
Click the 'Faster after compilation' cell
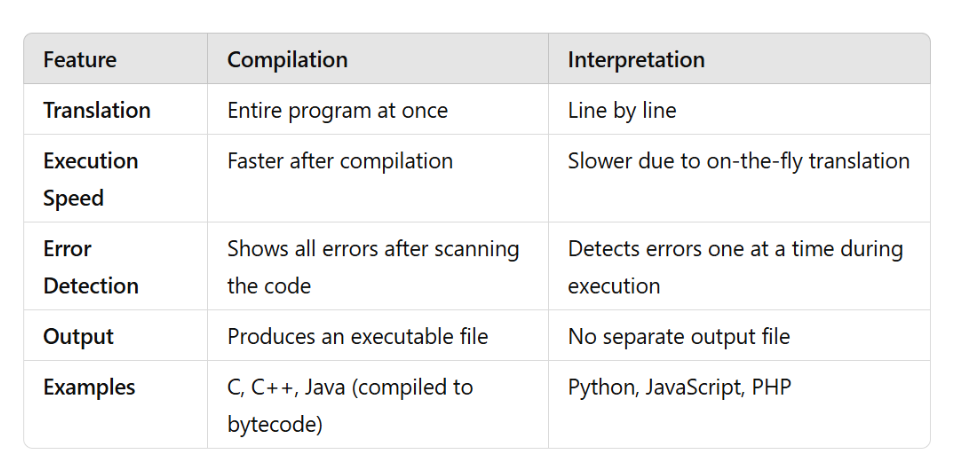point(340,161)
